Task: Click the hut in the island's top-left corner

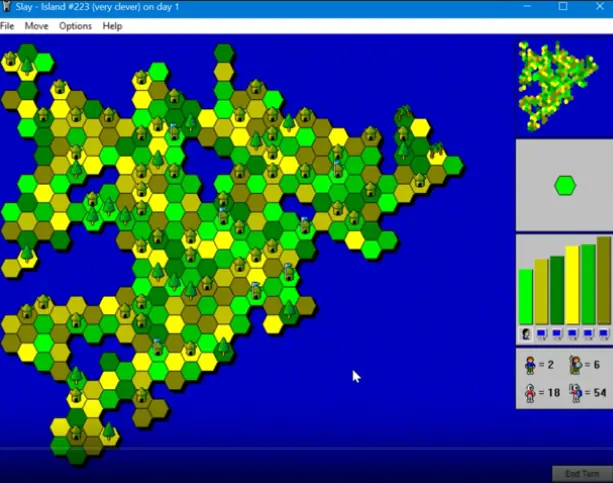Action: click(11, 59)
